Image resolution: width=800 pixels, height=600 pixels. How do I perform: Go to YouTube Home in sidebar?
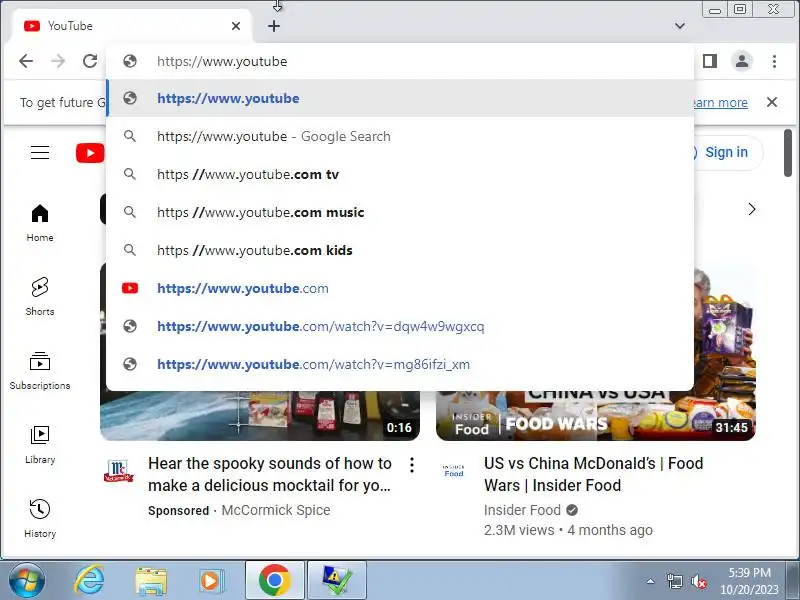[40, 223]
